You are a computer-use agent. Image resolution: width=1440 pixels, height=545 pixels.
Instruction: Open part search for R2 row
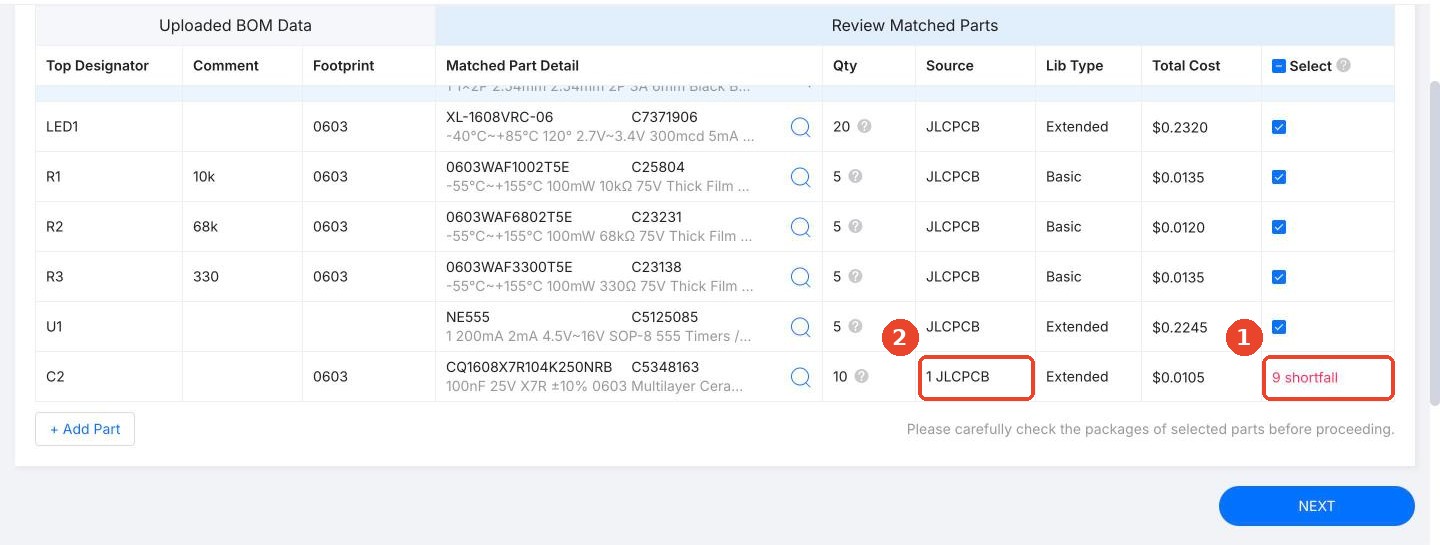pos(800,227)
